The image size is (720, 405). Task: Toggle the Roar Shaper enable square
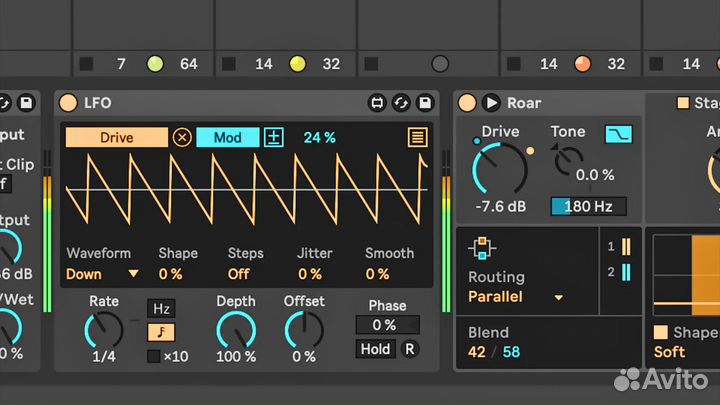coord(660,332)
